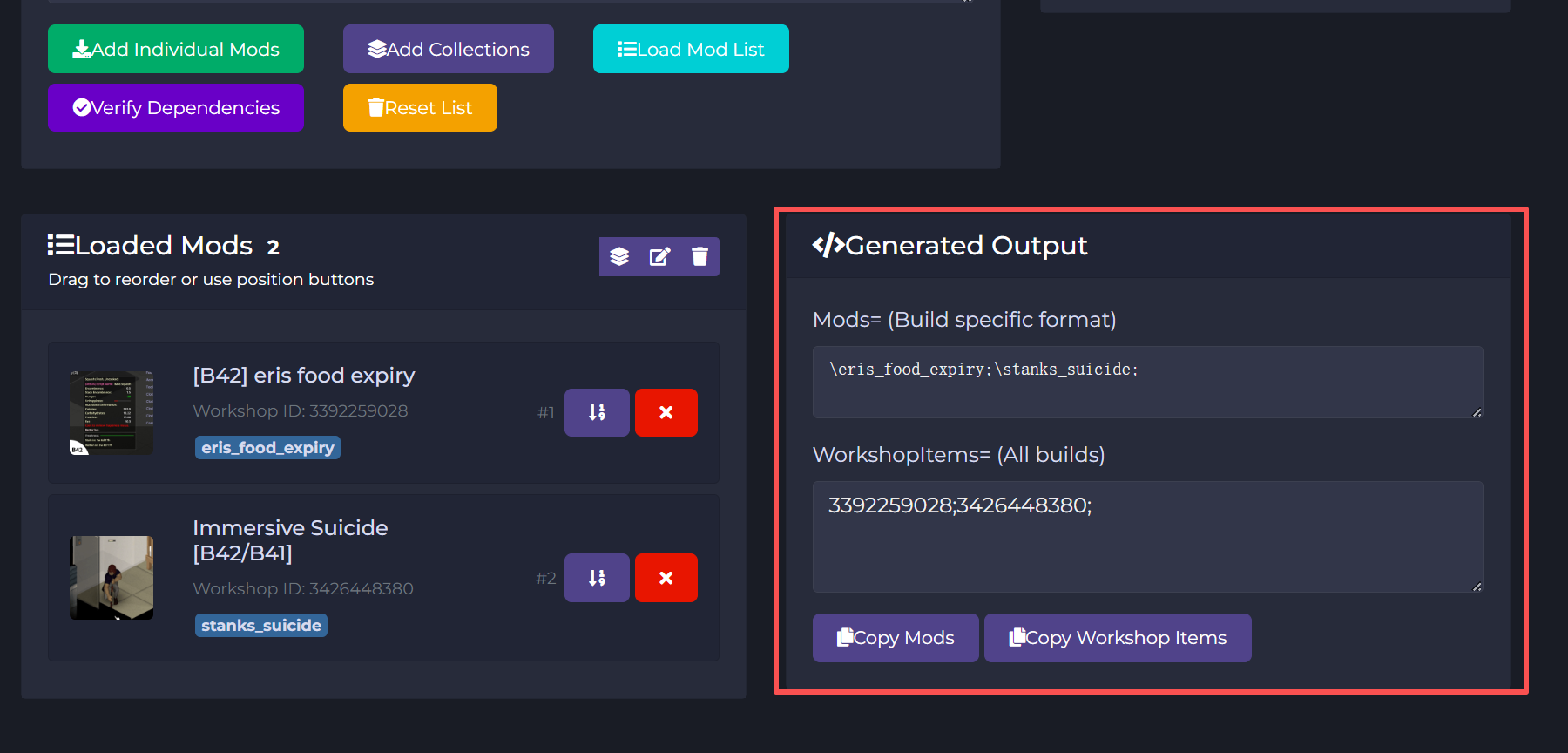Screen dimensions: 1568x753
Task: Reorder Immersive Suicide with position button
Action: [597, 578]
